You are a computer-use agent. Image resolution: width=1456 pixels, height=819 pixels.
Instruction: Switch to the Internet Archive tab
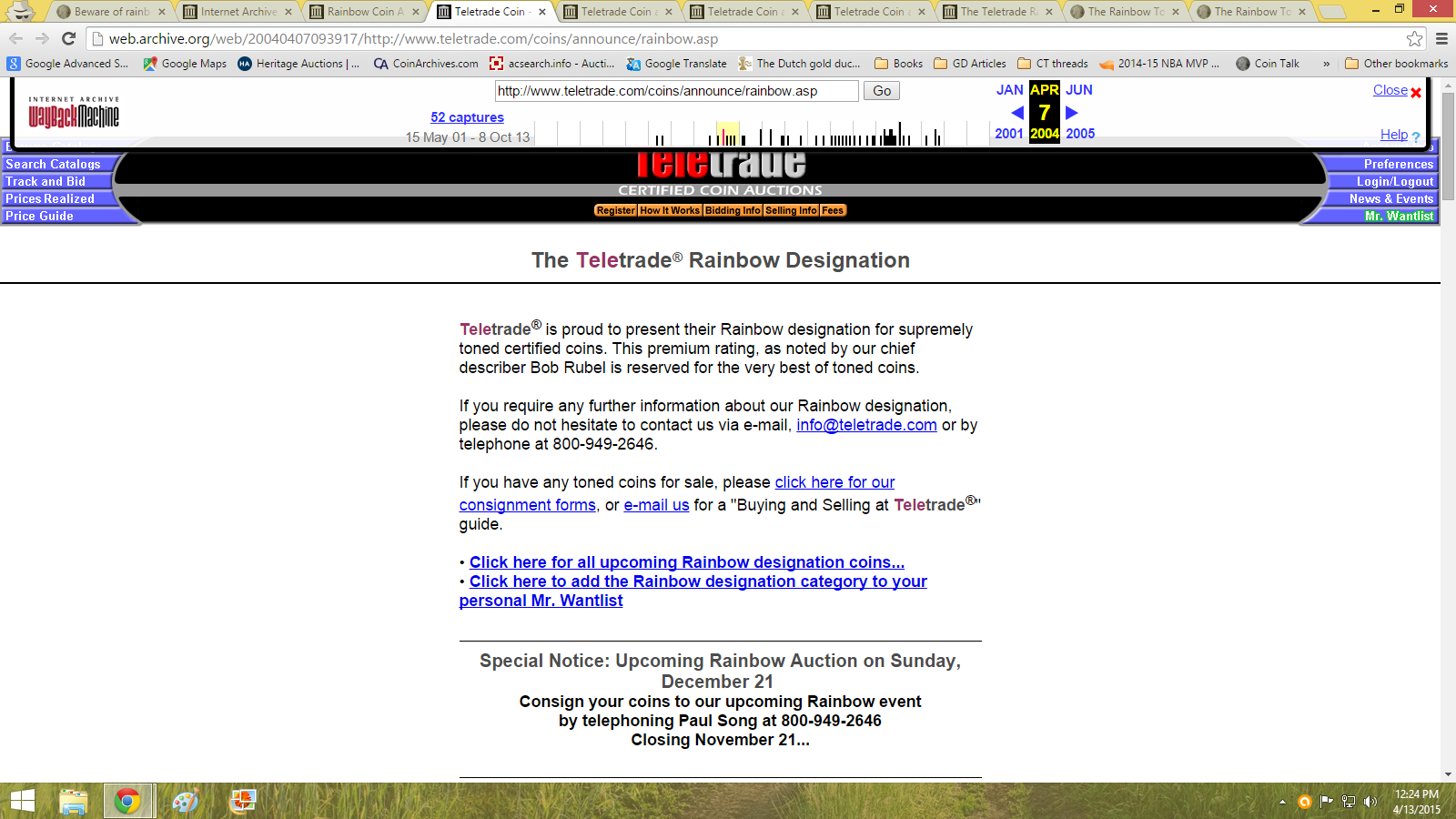pos(238,12)
